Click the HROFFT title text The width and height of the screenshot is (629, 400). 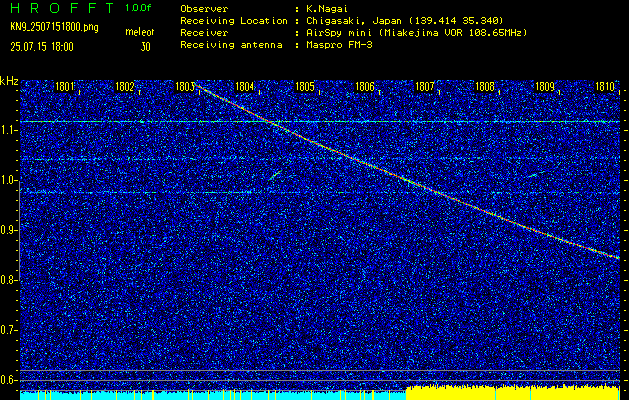click(x=62, y=8)
